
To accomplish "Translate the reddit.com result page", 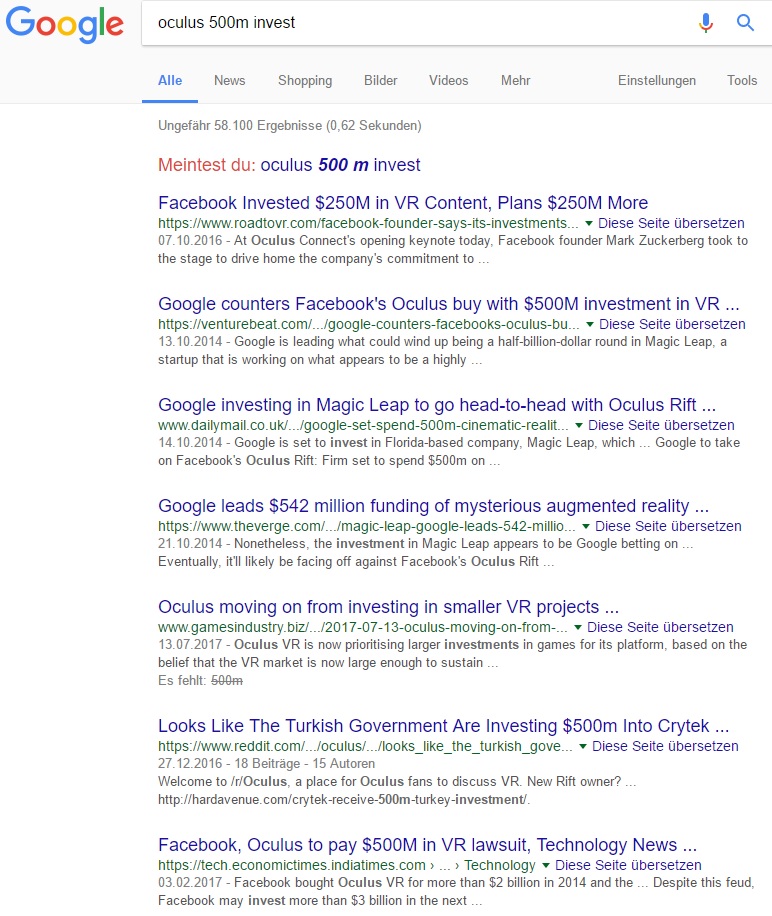I will point(665,747).
